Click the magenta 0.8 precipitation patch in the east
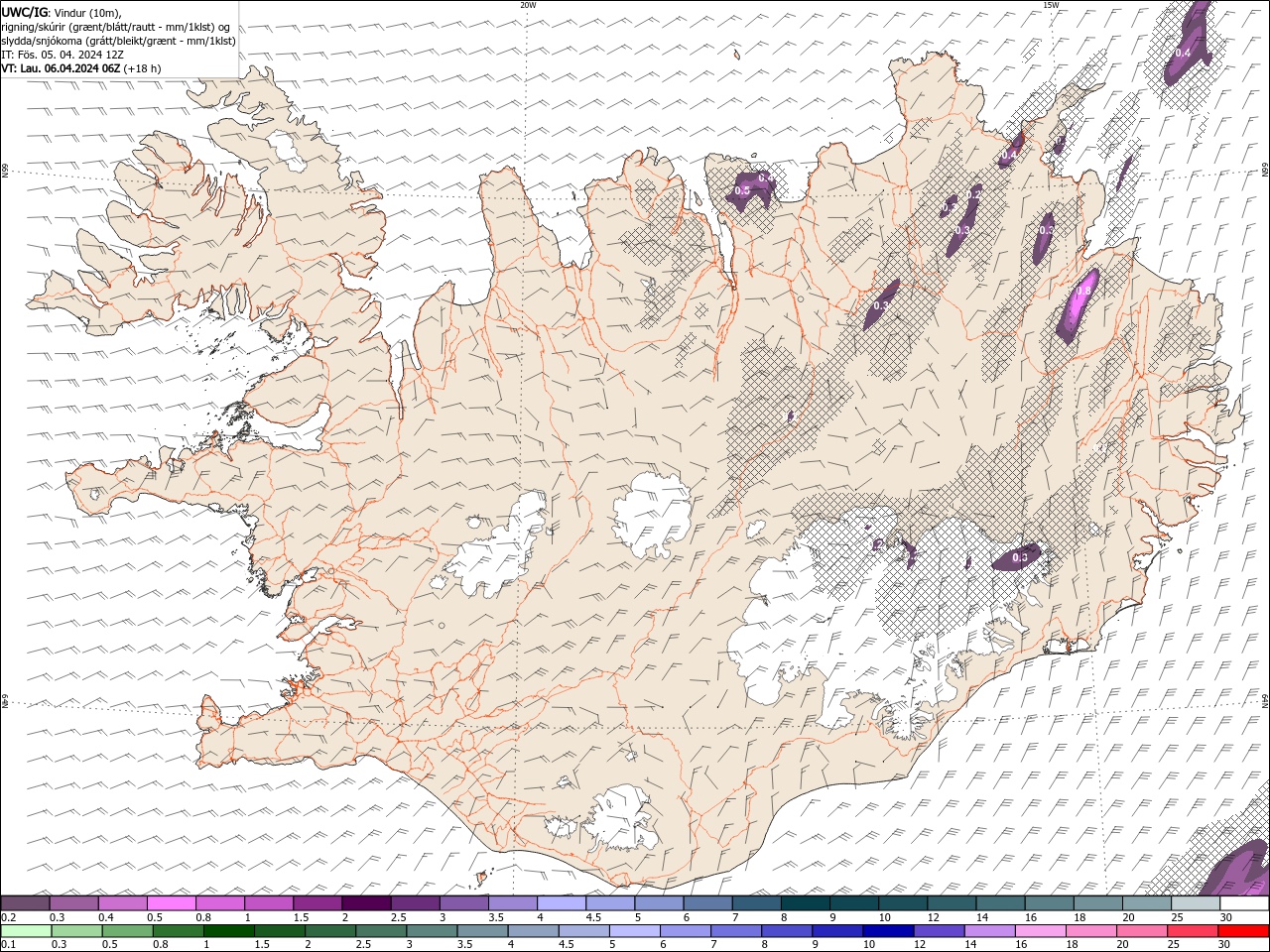Viewport: 1270px width, 952px height. [x=1078, y=303]
